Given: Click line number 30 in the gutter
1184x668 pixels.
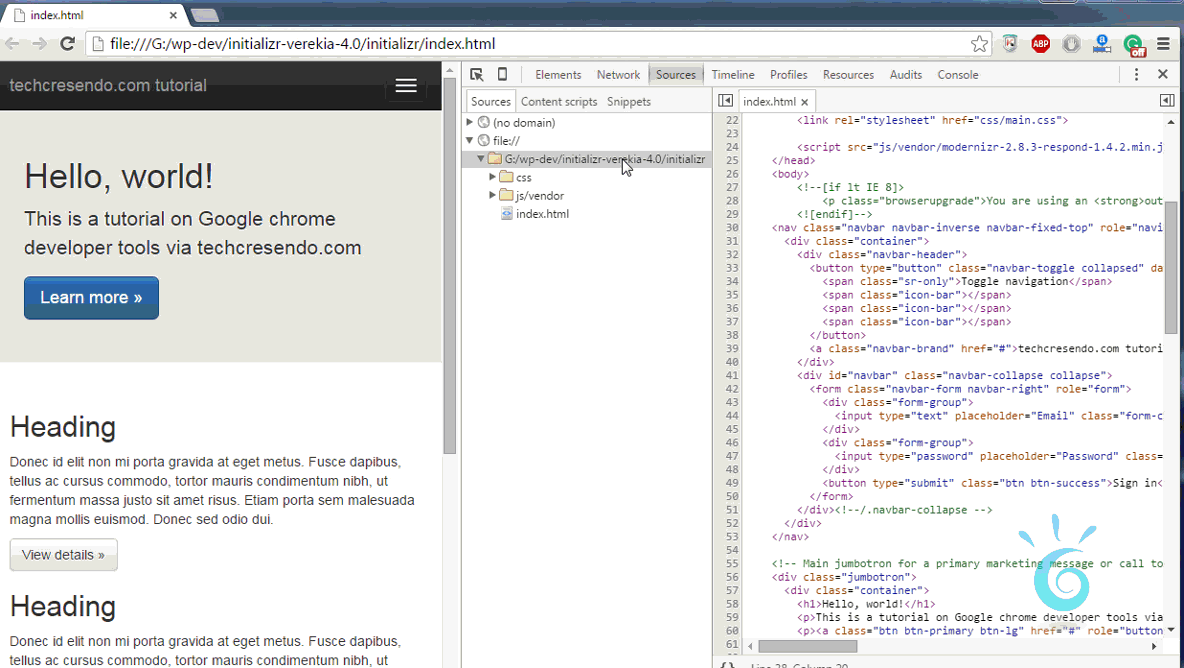Looking at the screenshot, I should (x=732, y=227).
